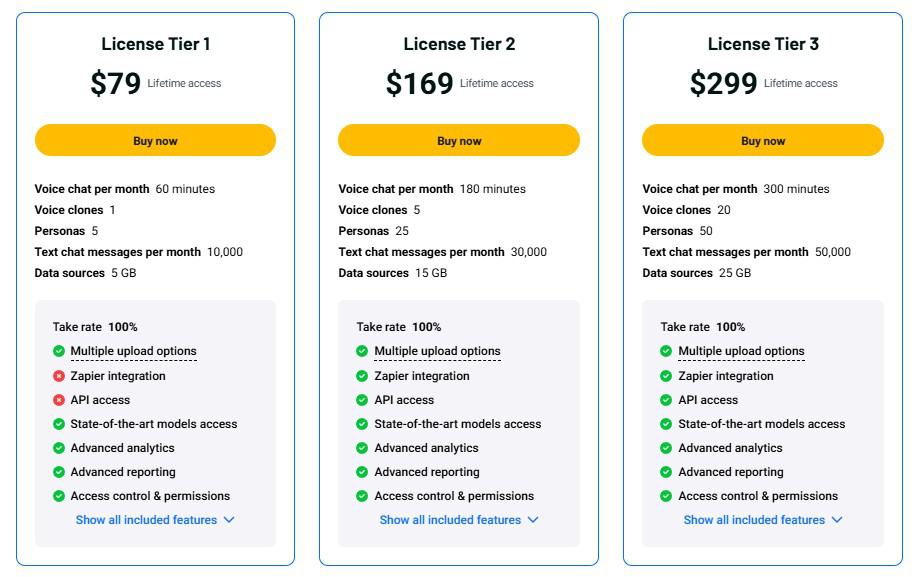Click the red cross icon beside Zapier integration in Tier 1
The image size is (922, 577).
click(60, 376)
